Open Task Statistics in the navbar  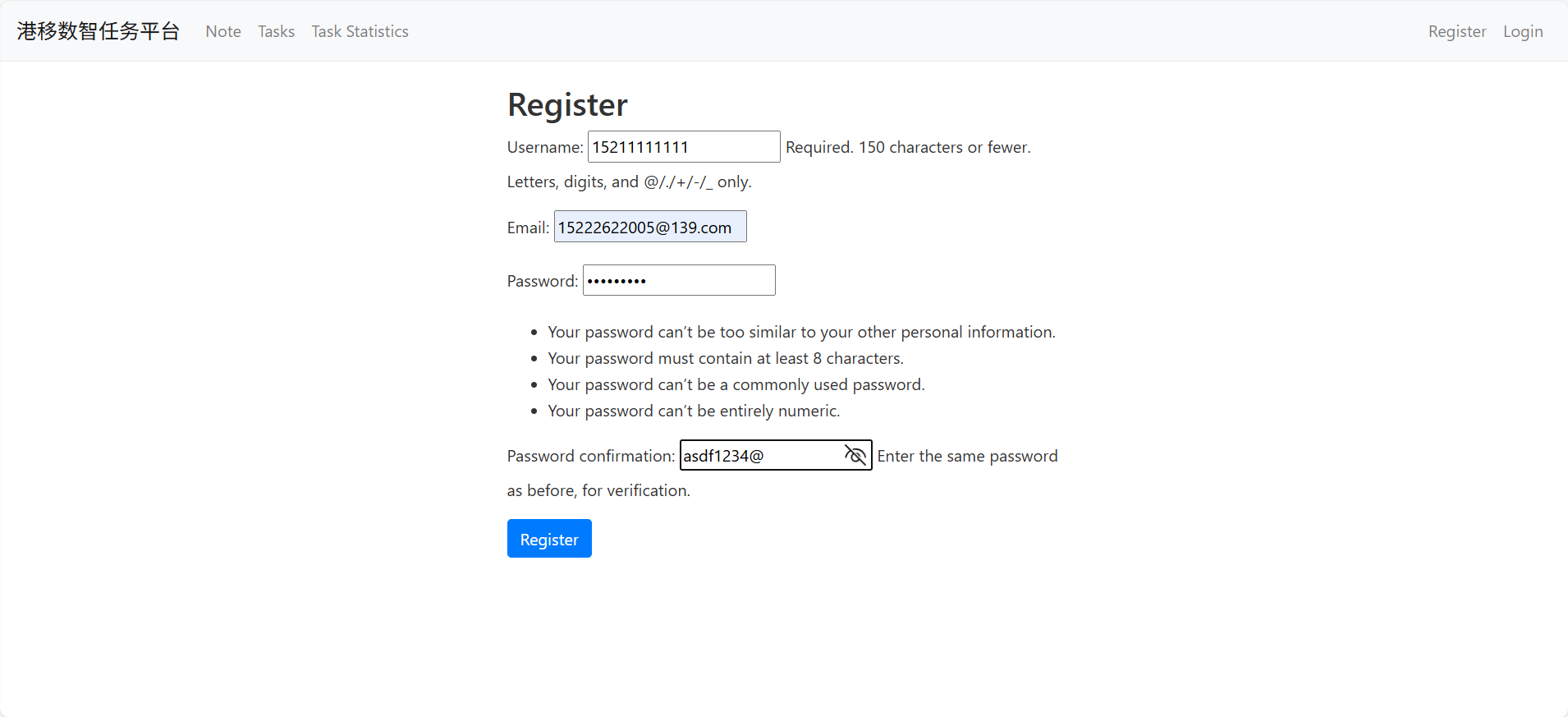click(360, 31)
